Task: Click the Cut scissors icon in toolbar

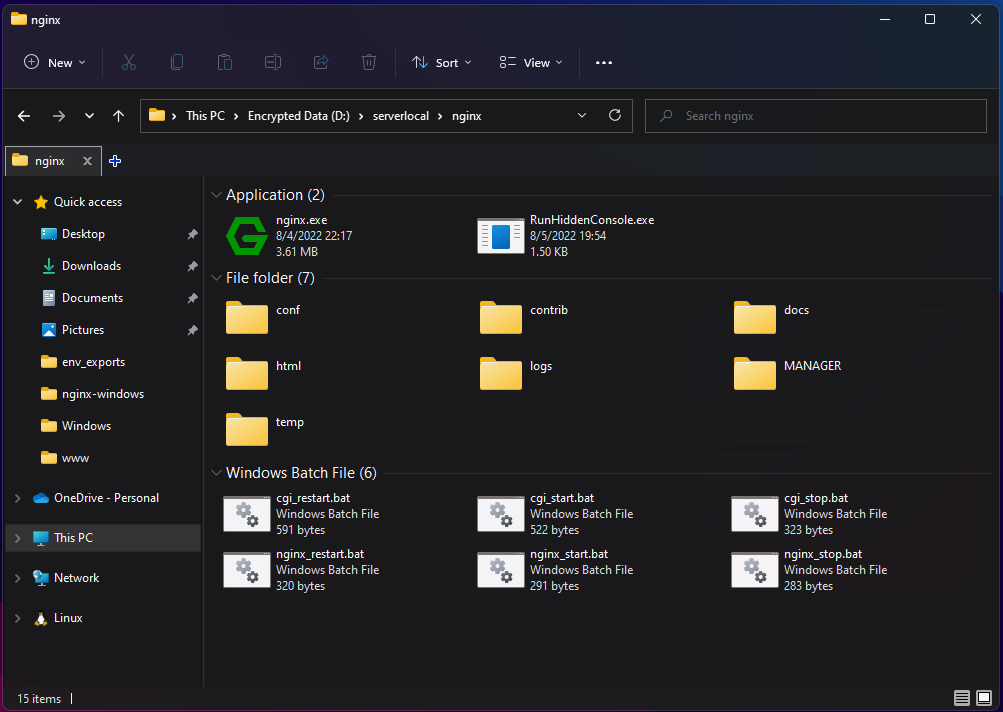Action: pyautogui.click(x=129, y=62)
